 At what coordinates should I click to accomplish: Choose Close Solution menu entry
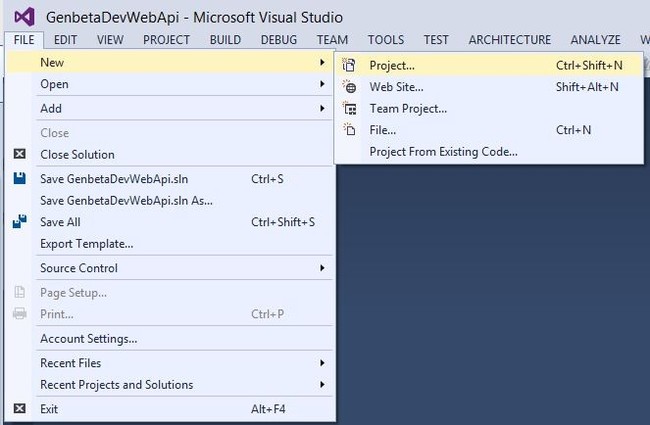coord(170,154)
